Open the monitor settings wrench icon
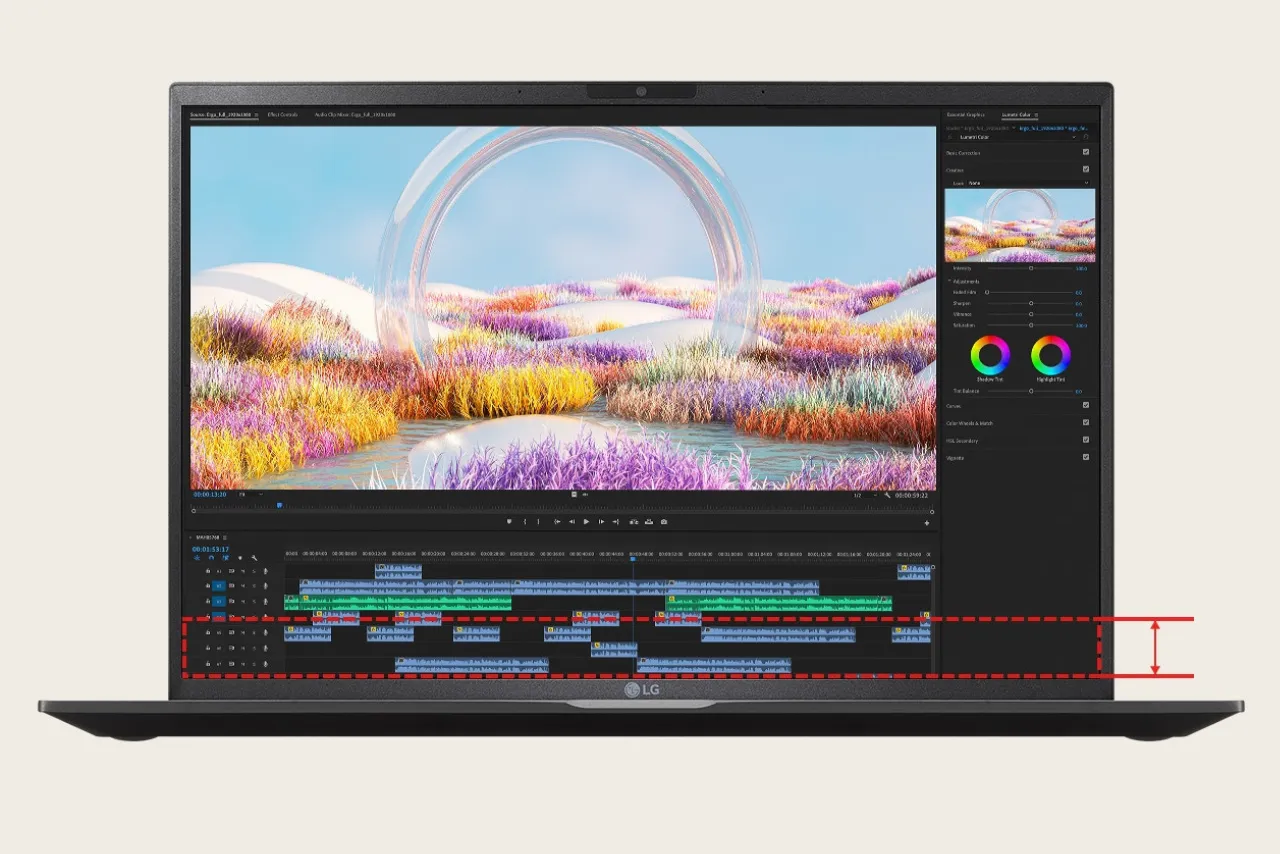This screenshot has height=854, width=1280. pyautogui.click(x=887, y=495)
